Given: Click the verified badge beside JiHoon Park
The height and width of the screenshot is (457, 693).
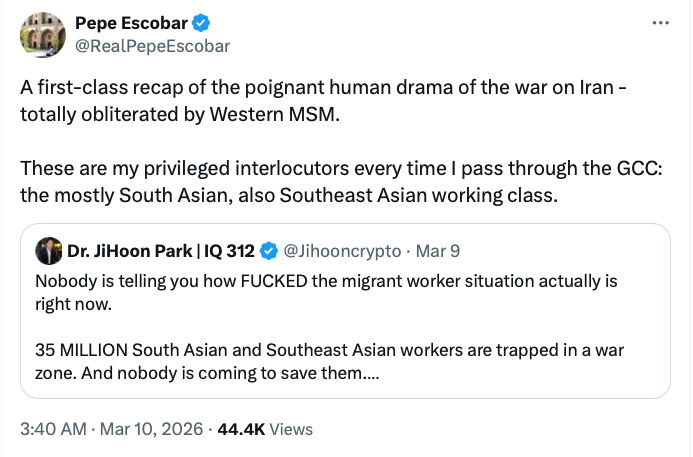Looking at the screenshot, I should (x=270, y=250).
